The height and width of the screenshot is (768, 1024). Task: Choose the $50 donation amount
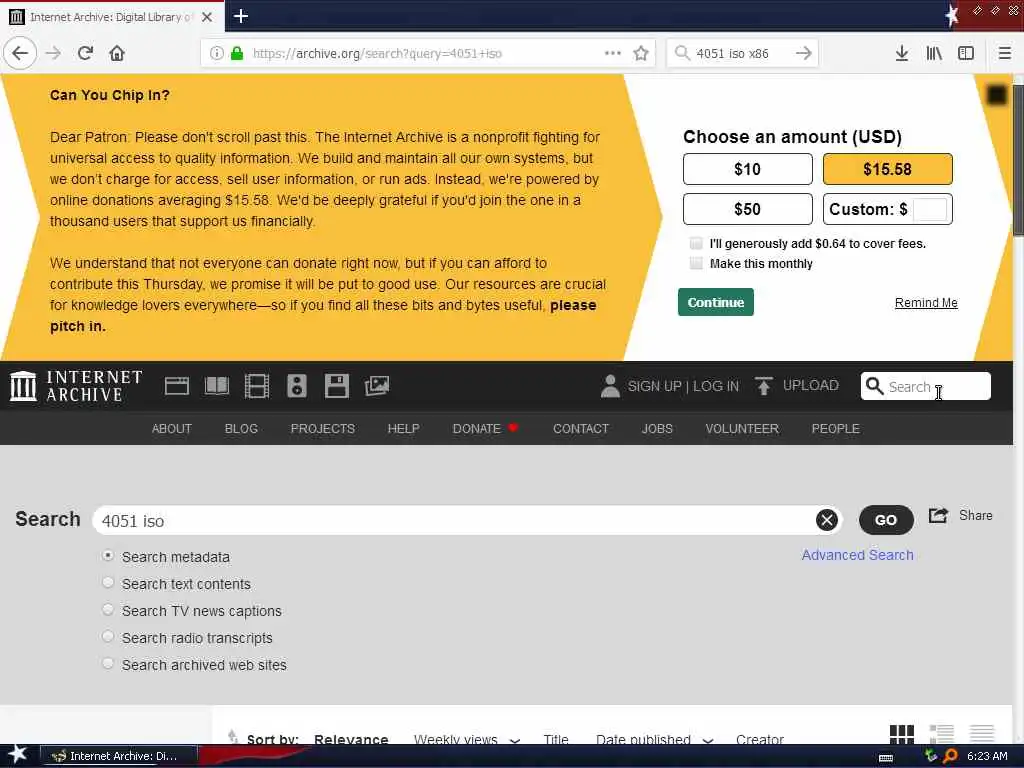click(748, 209)
